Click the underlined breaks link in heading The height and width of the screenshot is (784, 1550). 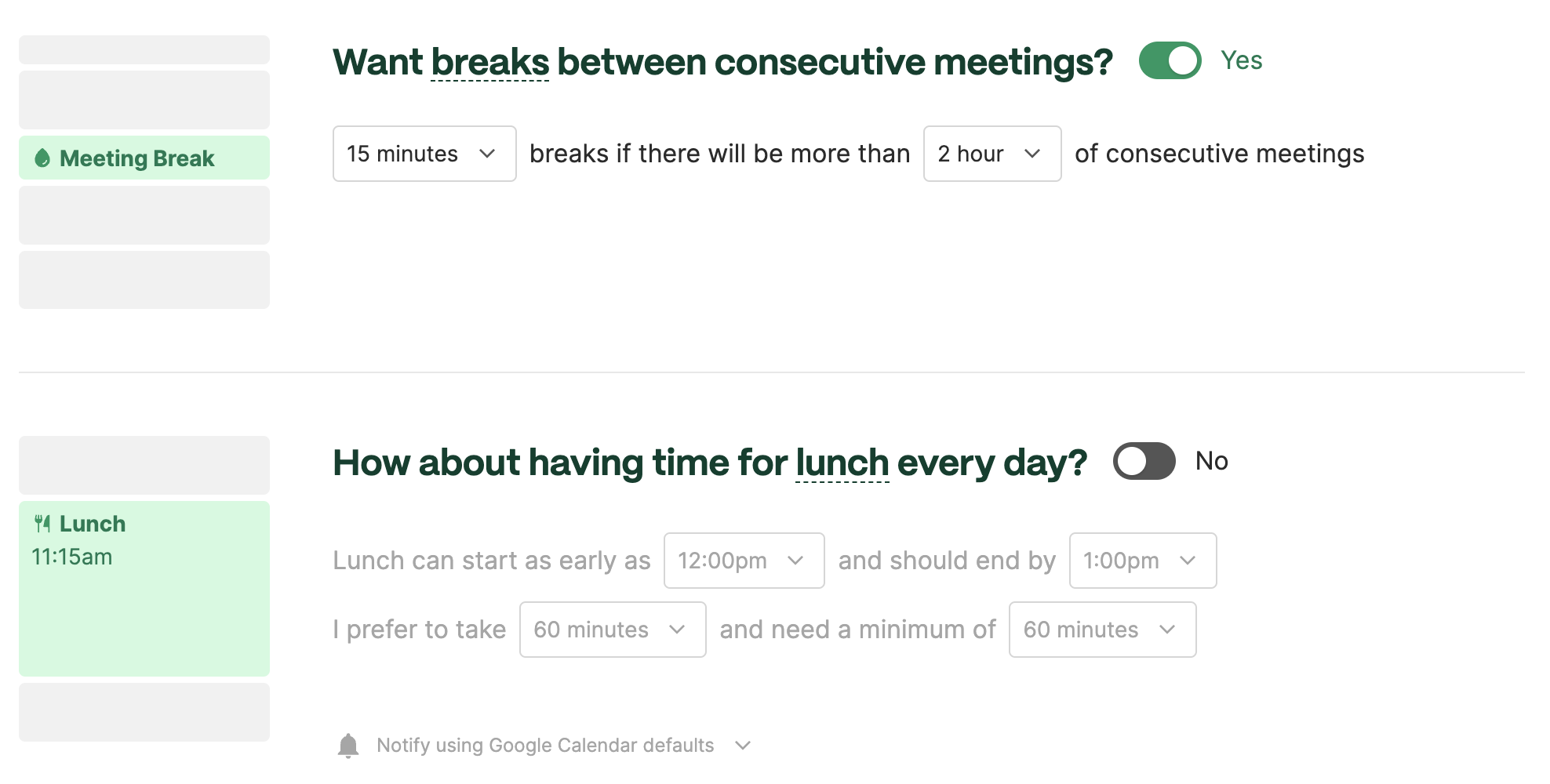[490, 62]
